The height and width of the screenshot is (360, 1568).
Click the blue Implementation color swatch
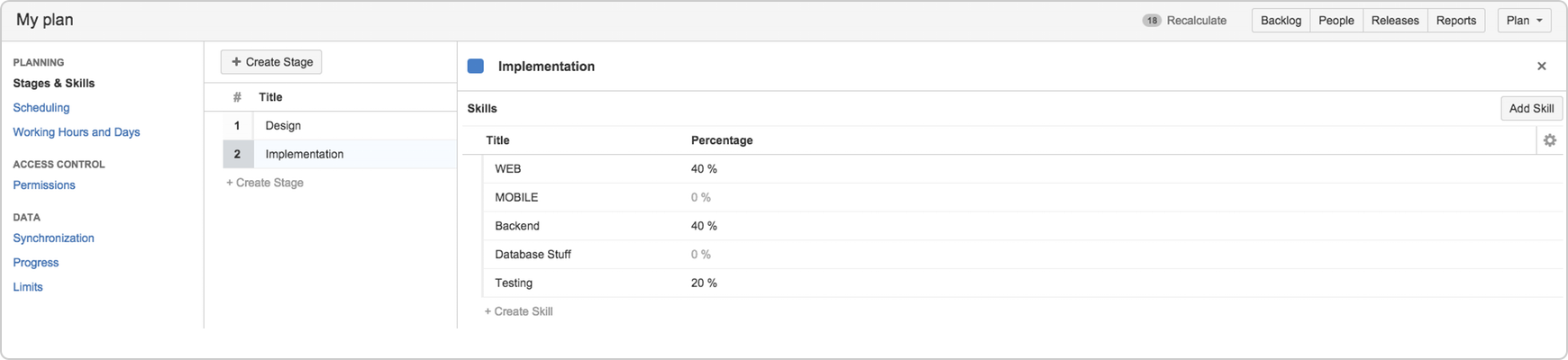point(476,66)
